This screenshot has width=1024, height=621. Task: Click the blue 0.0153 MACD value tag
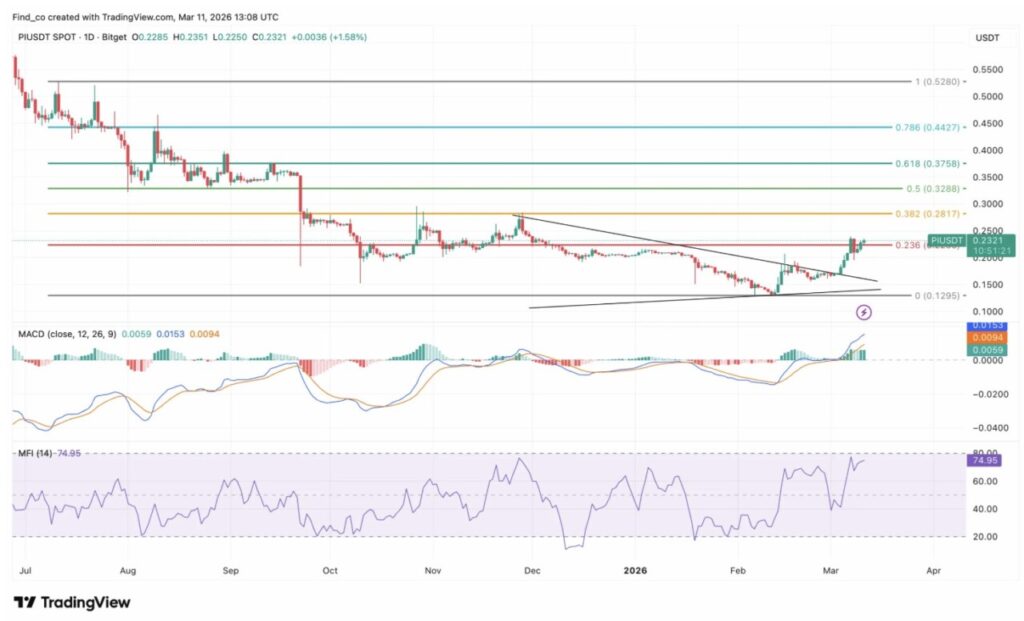[992, 326]
